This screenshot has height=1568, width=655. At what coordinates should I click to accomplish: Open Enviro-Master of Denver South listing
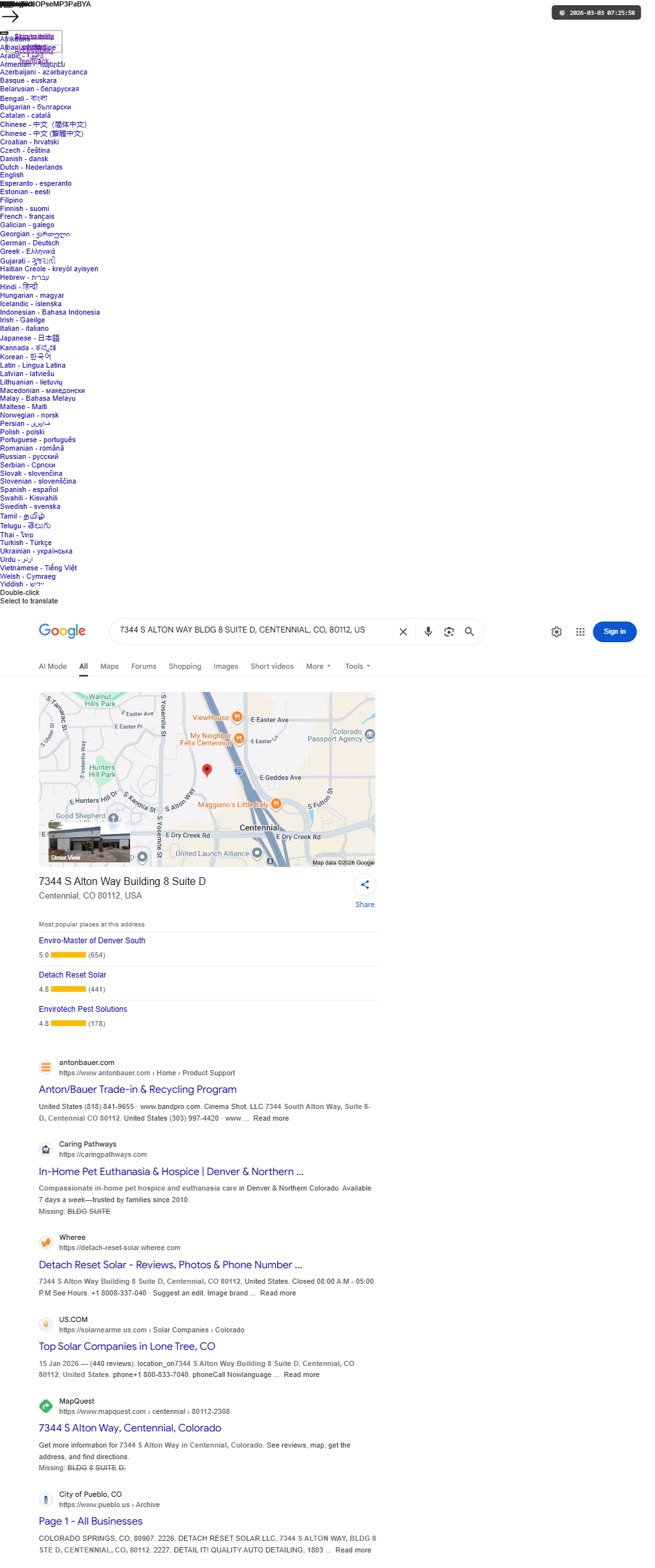click(x=92, y=941)
